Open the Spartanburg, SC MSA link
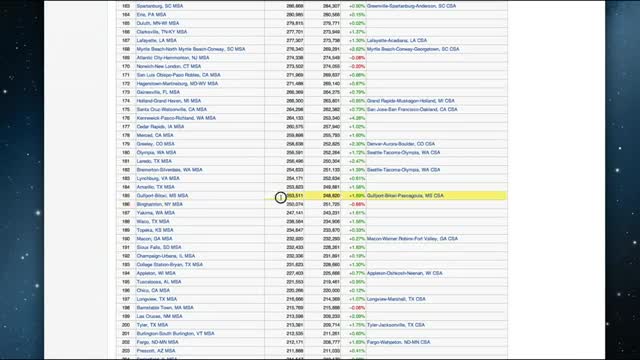The image size is (640, 360). 160,6
